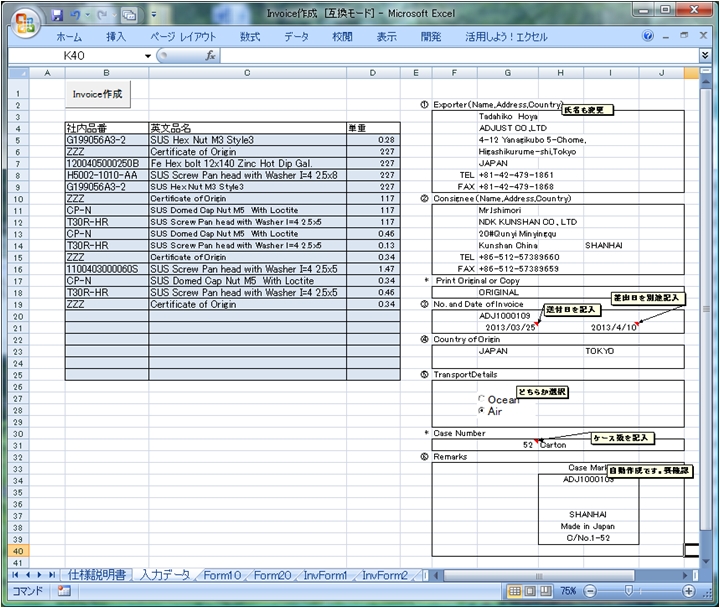Viewport: 720px width, 608px height.
Task: Restore the workbook window inside Excel
Action: [684, 35]
